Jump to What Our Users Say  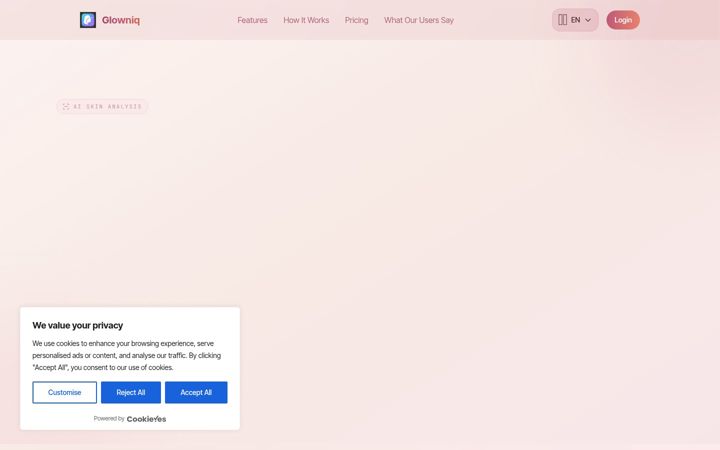click(419, 20)
